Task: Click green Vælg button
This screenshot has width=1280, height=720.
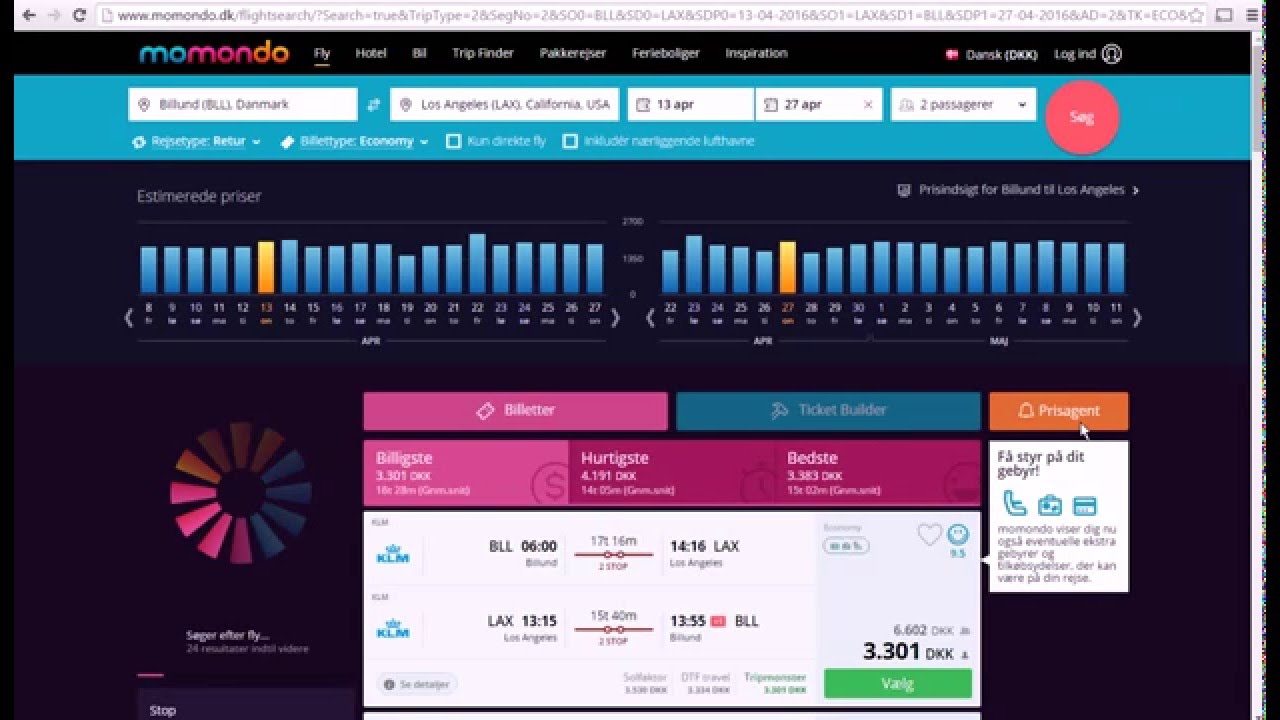Action: (898, 684)
